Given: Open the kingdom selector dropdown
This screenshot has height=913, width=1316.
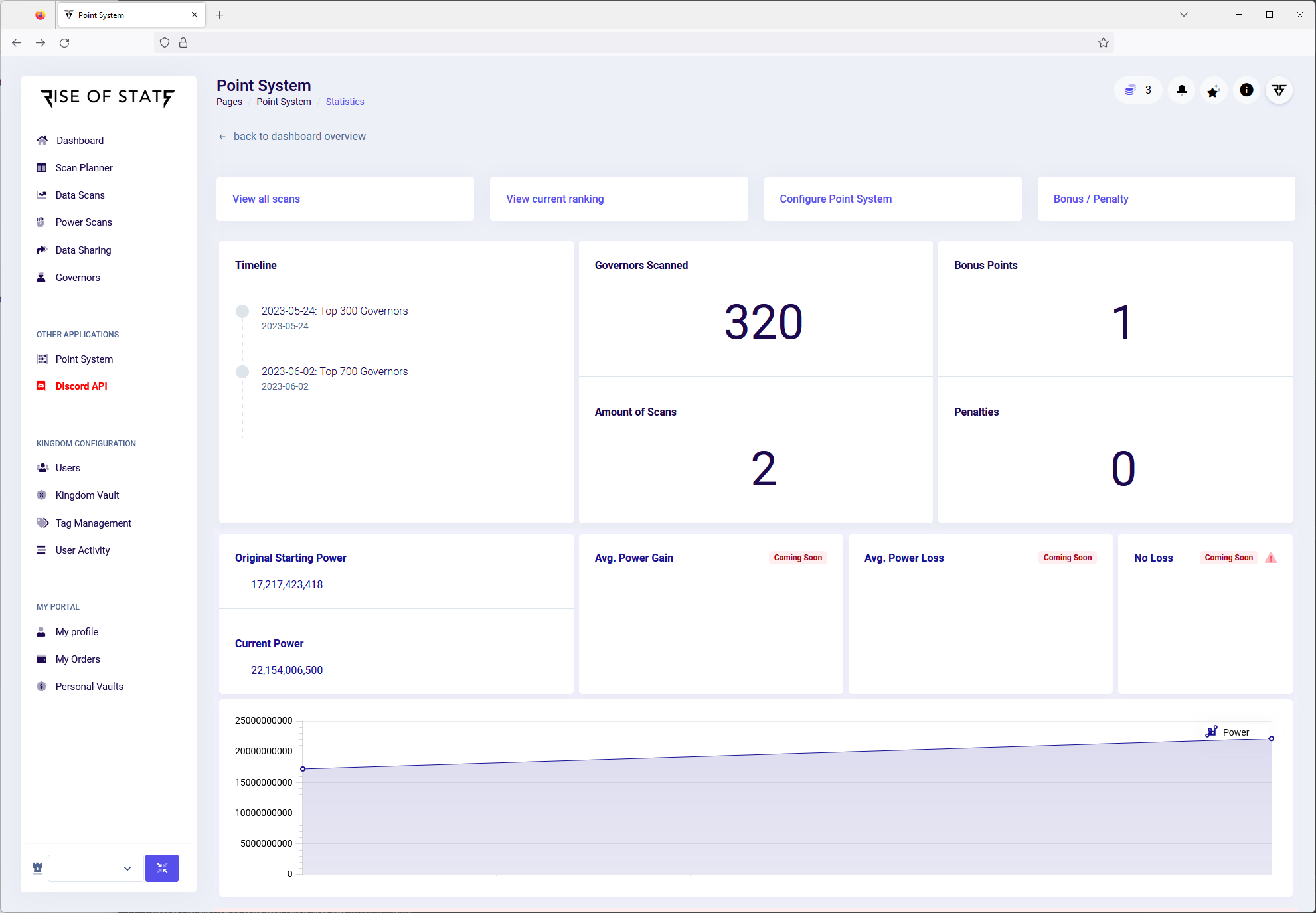Looking at the screenshot, I should click(x=96, y=868).
